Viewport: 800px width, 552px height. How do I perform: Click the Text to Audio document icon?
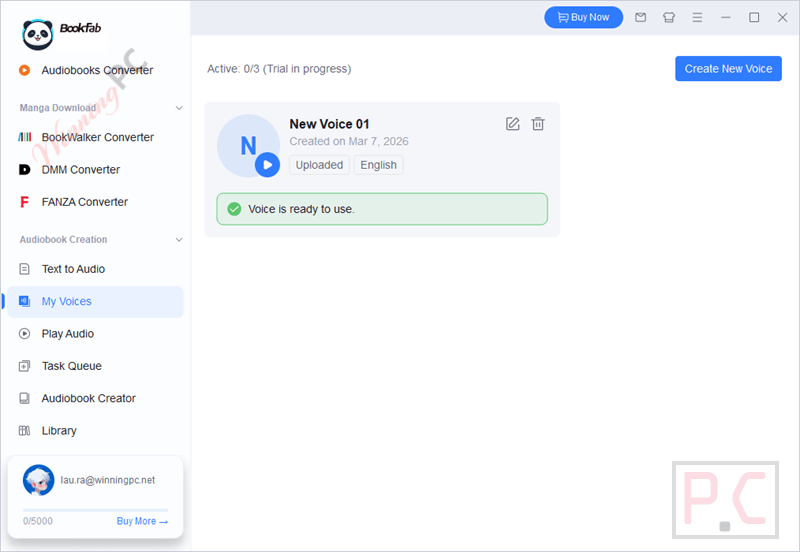[24, 269]
